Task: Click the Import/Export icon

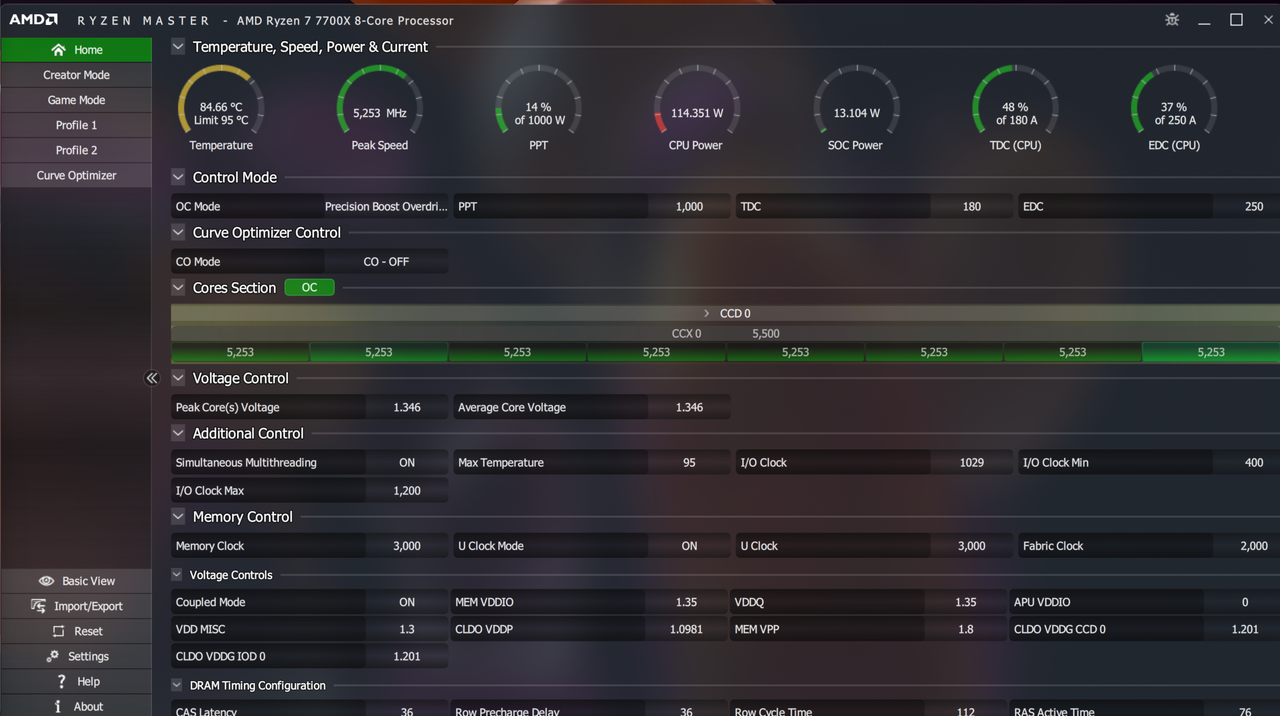Action: 39,606
